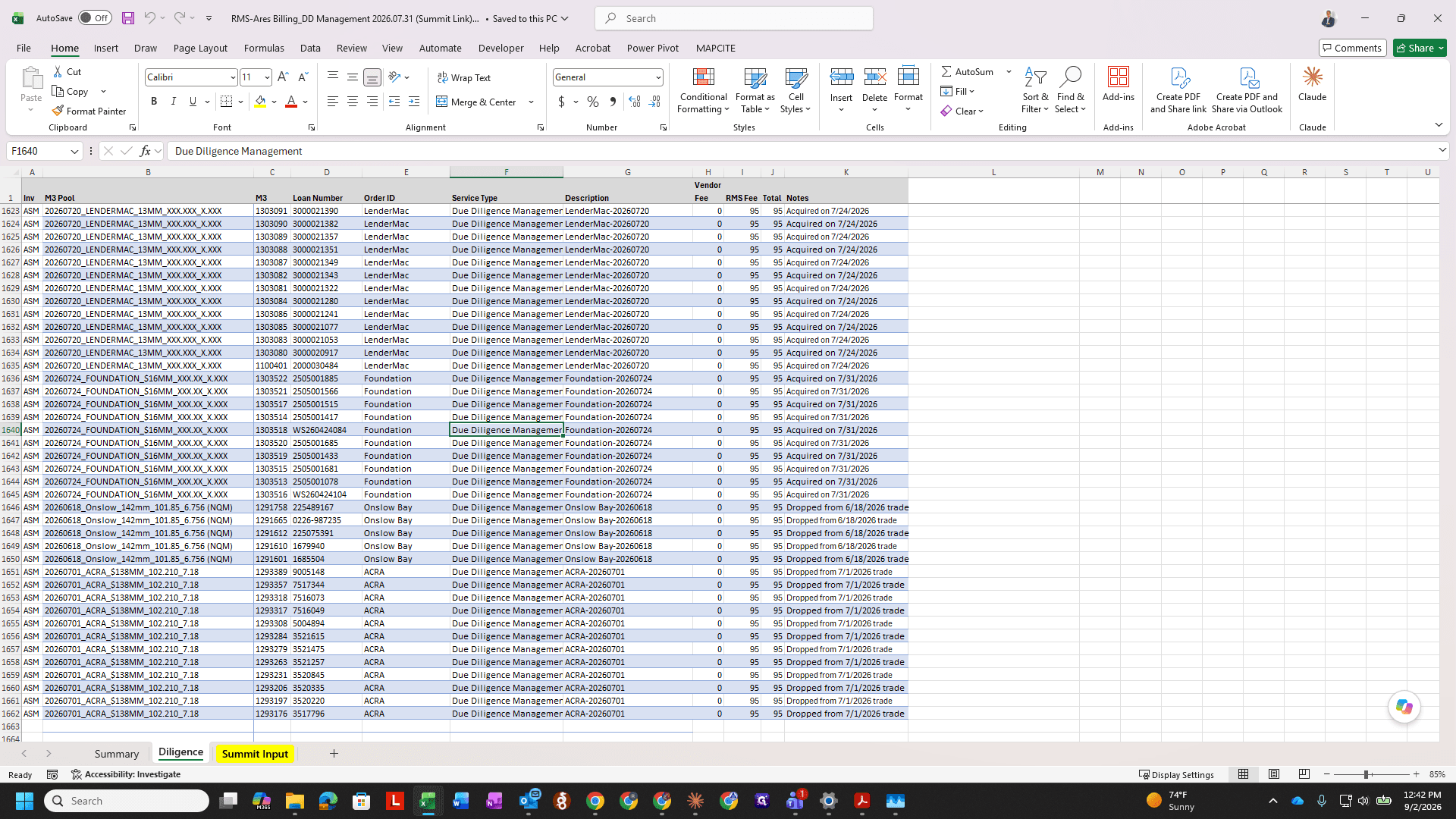
Task: Open font name dropdown
Action: (x=232, y=77)
